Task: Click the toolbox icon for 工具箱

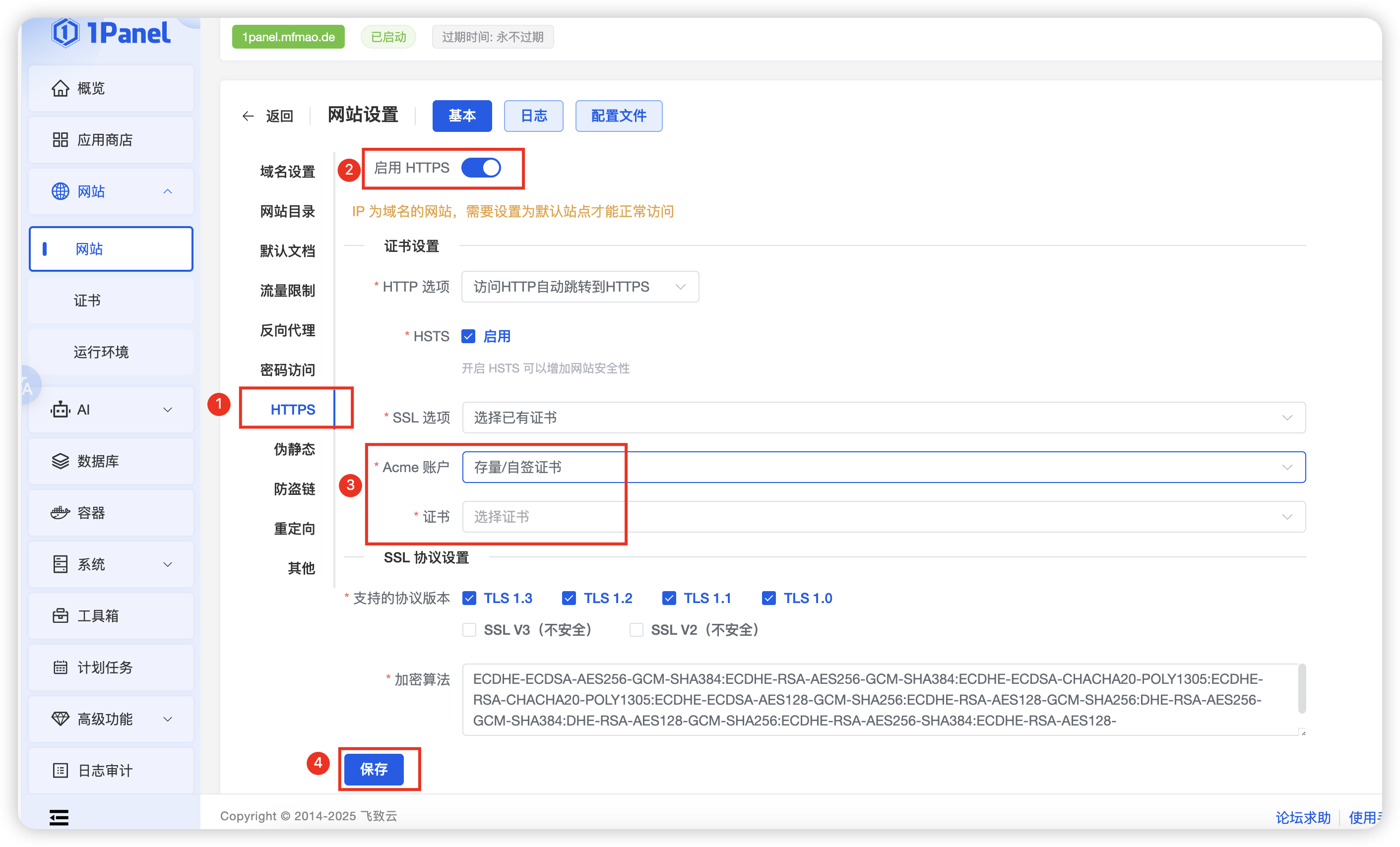Action: coord(60,616)
